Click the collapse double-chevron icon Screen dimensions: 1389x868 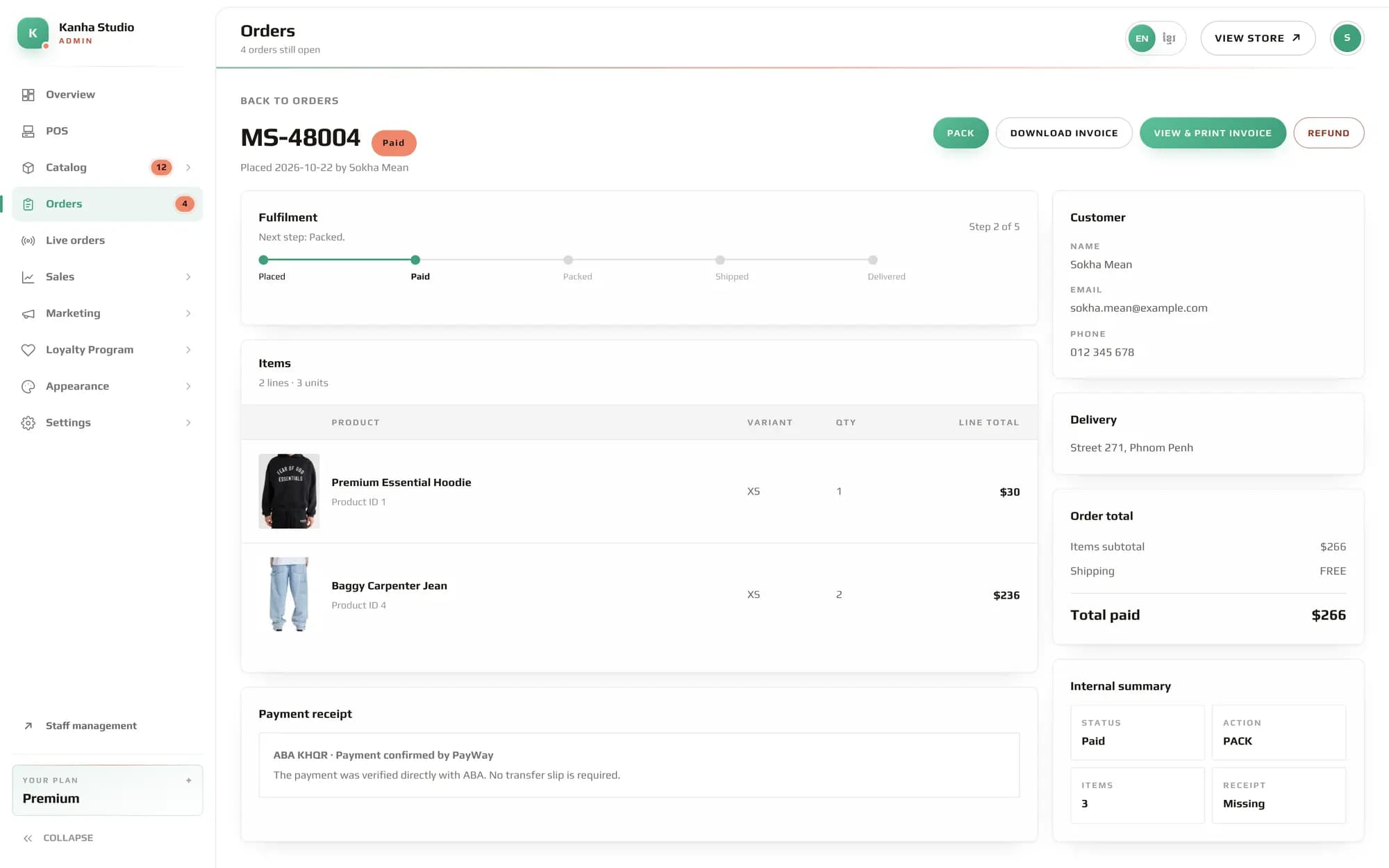click(x=28, y=838)
